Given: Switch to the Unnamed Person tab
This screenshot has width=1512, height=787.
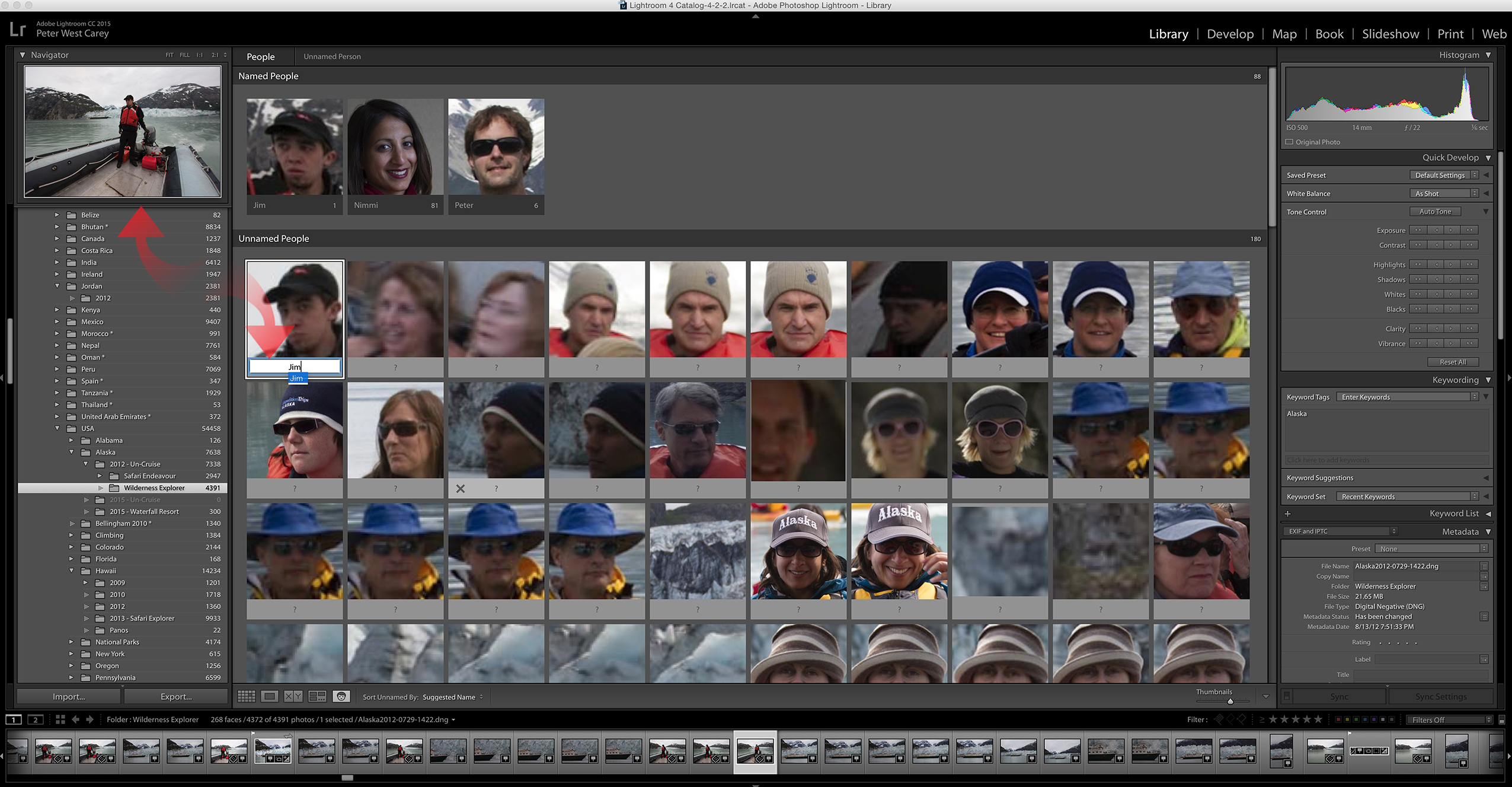Looking at the screenshot, I should pos(332,56).
